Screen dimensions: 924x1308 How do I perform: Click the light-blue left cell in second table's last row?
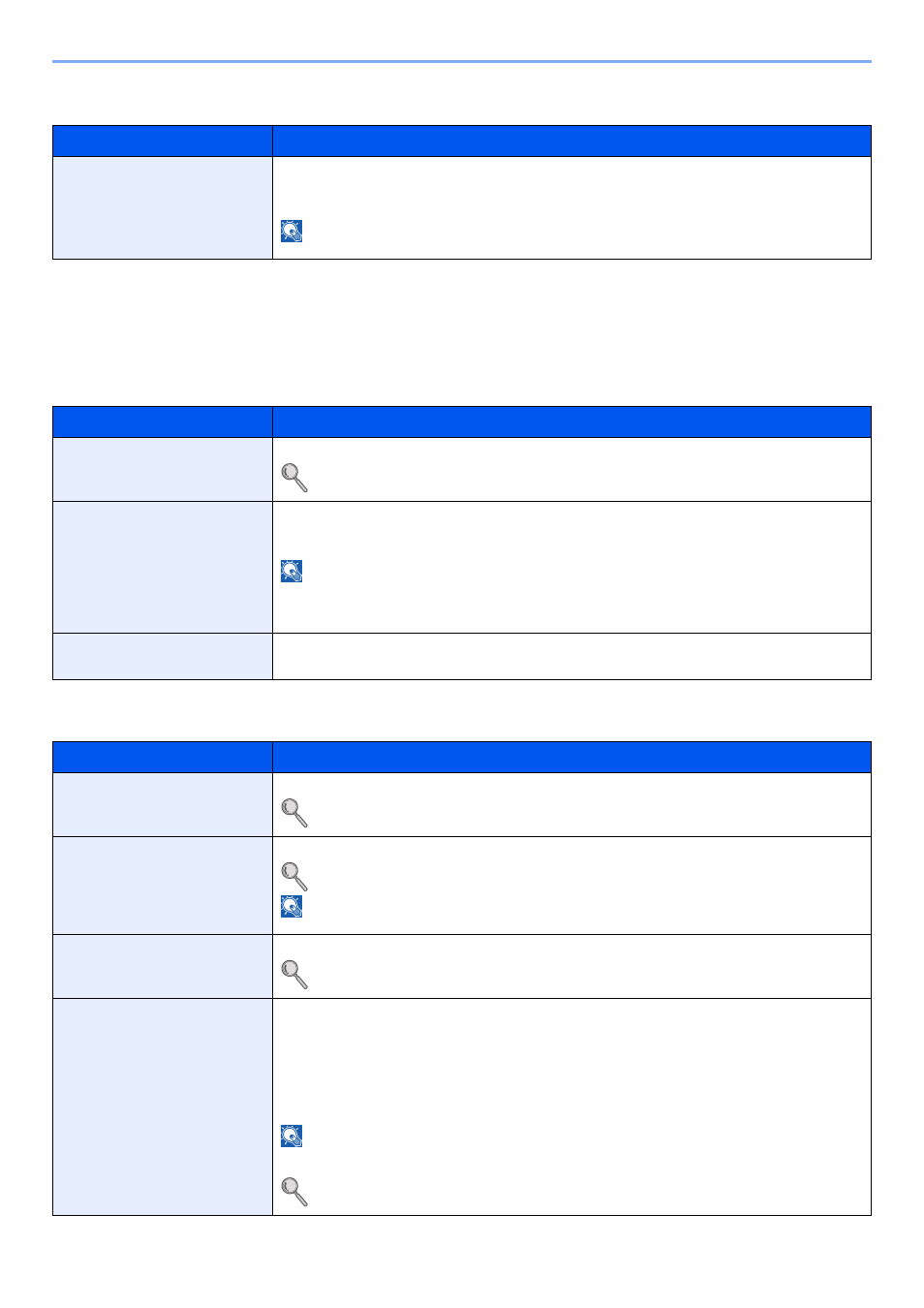[x=163, y=656]
